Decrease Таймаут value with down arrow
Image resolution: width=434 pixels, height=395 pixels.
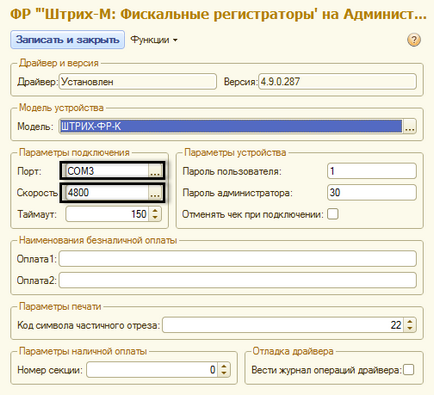[155, 217]
